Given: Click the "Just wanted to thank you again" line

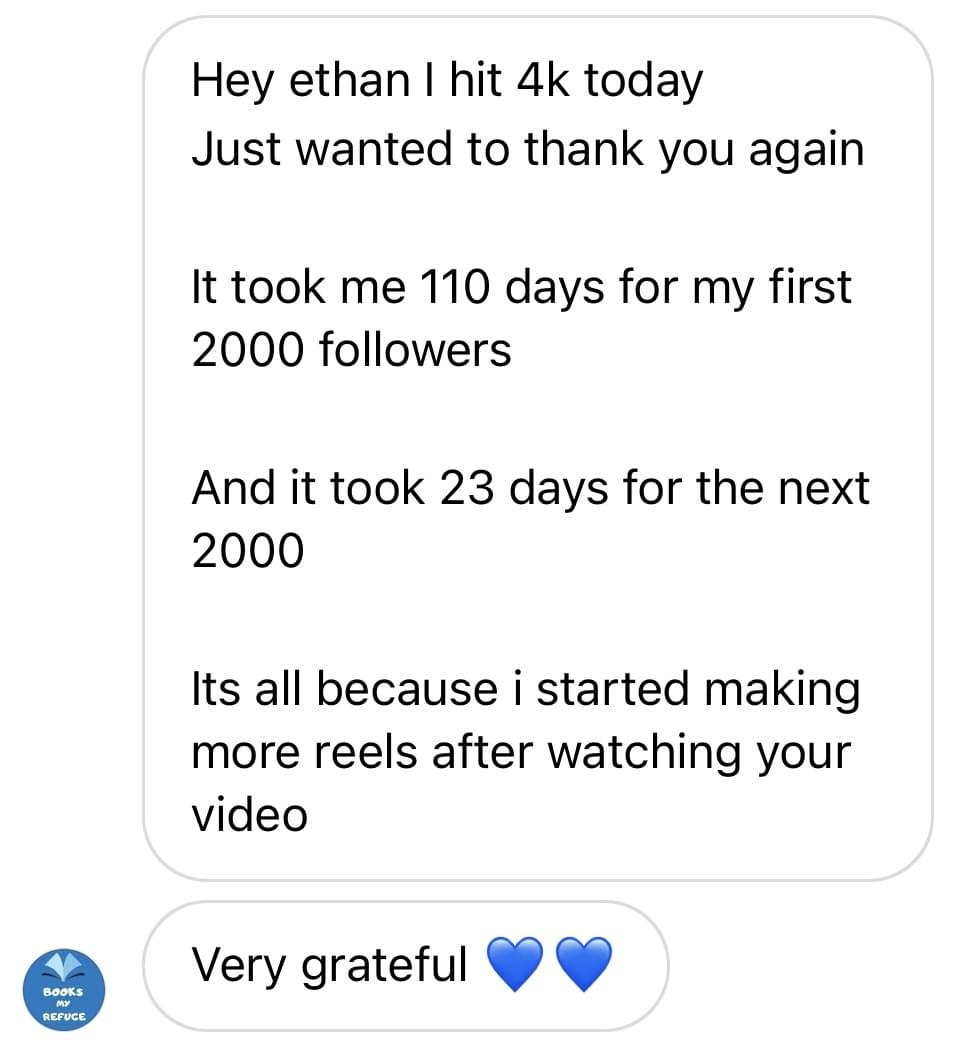Looking at the screenshot, I should tap(527, 149).
